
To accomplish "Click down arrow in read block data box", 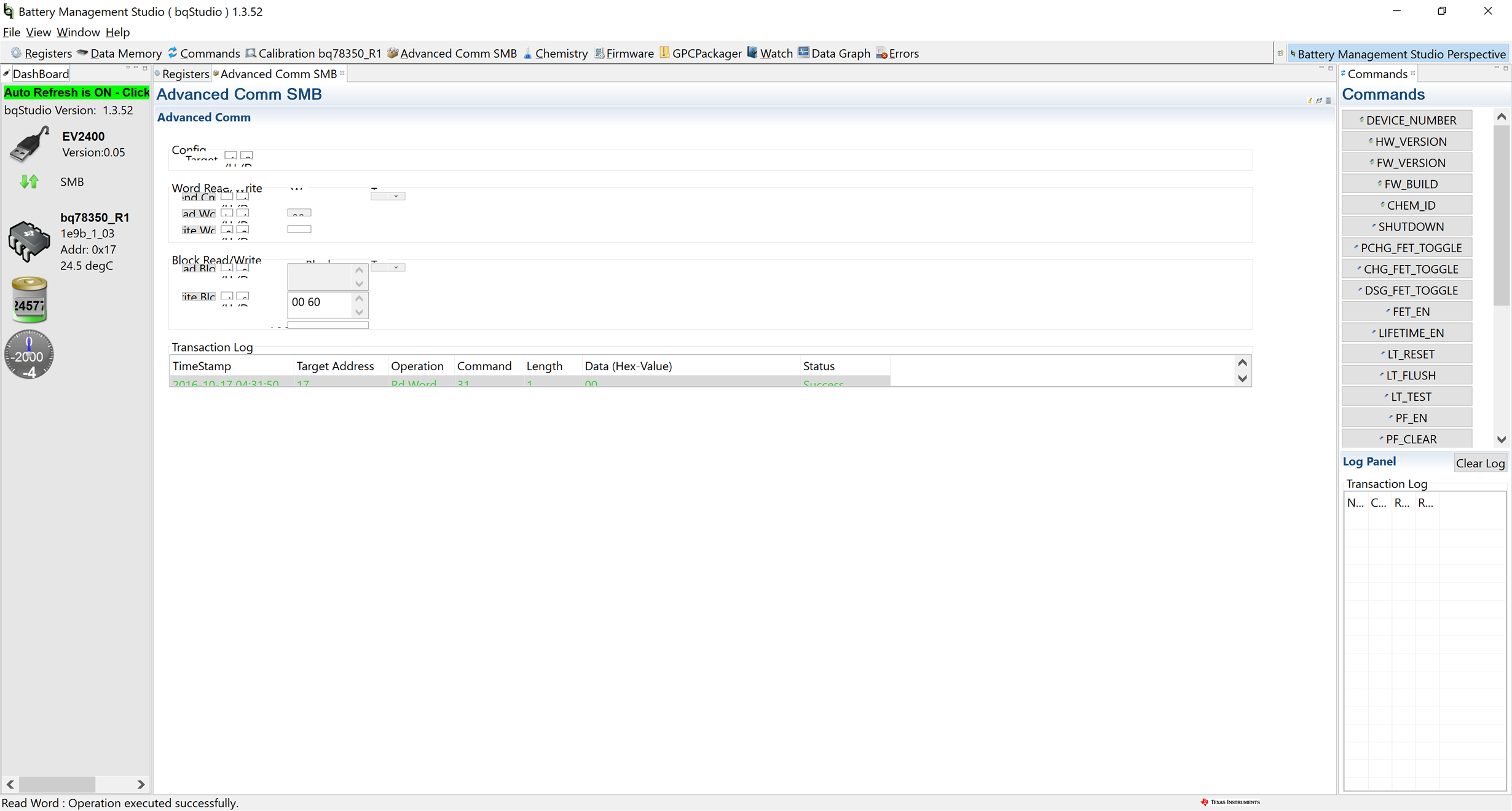I will 359,284.
